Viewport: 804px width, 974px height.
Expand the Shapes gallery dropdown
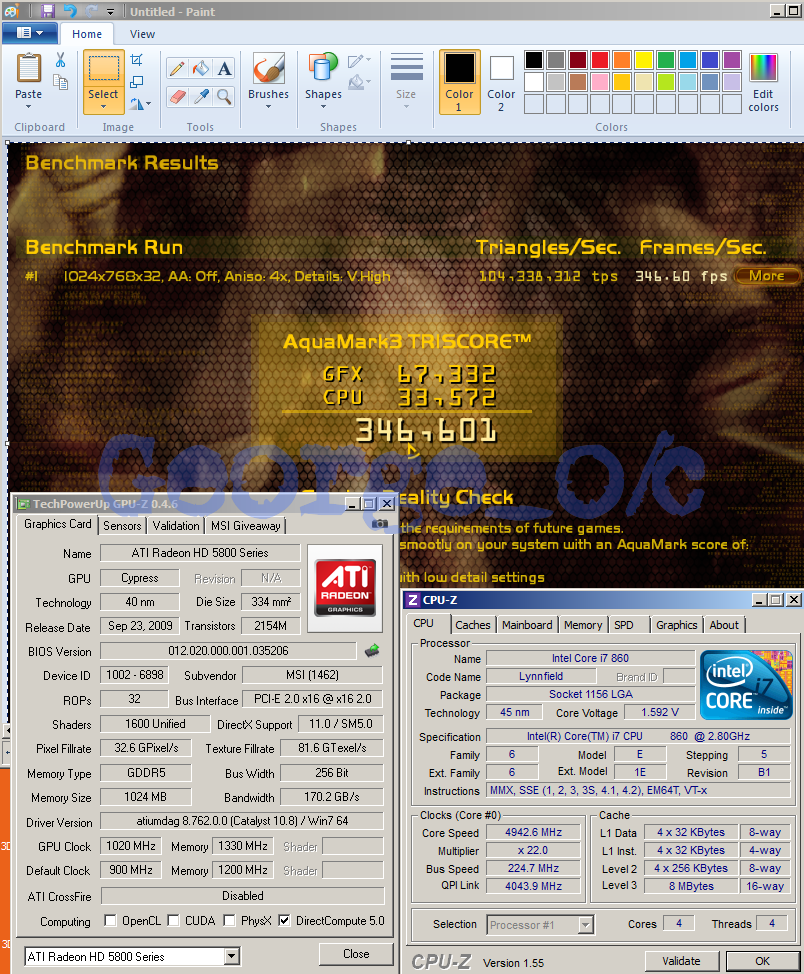323,107
